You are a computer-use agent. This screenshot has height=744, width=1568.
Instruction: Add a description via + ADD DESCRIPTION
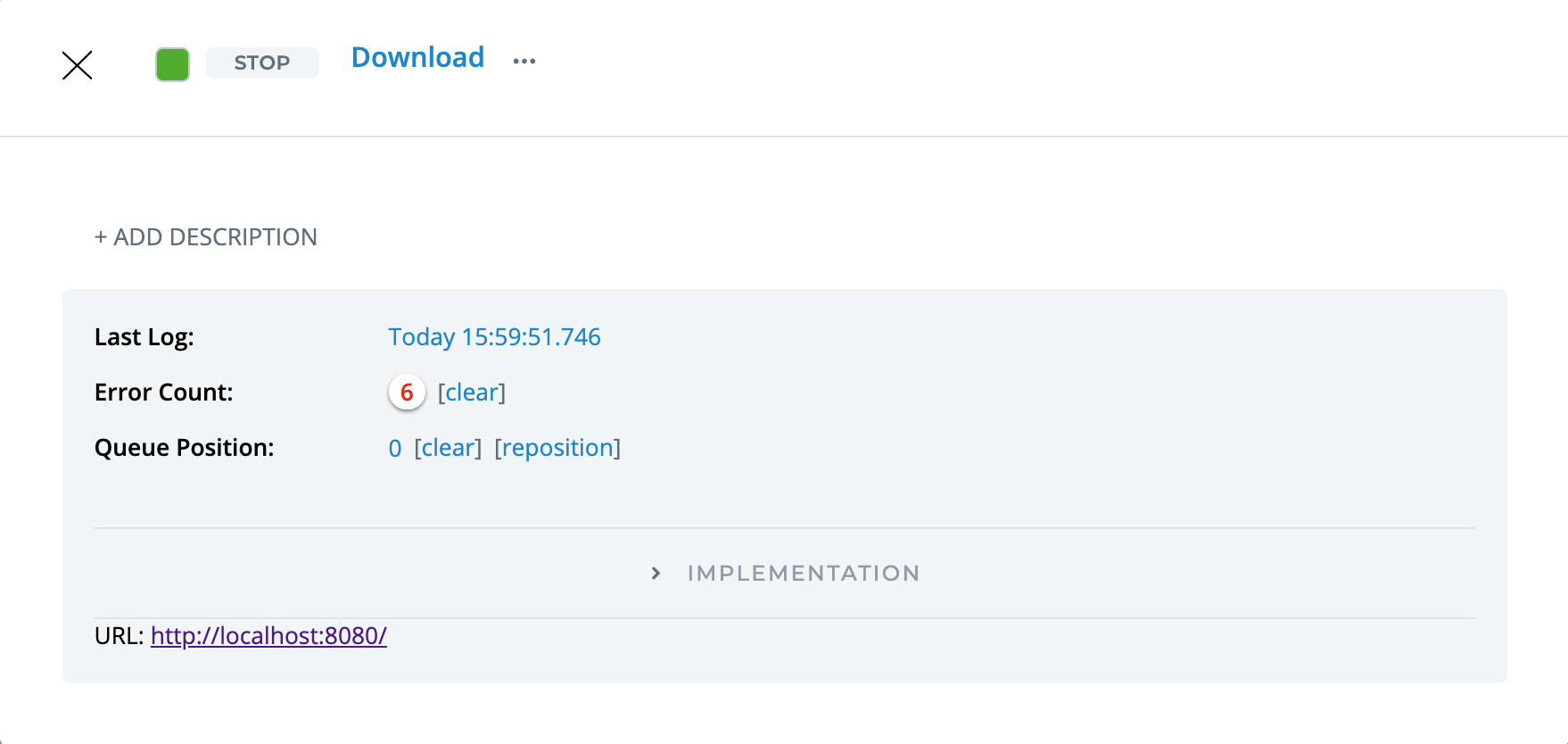[215, 237]
